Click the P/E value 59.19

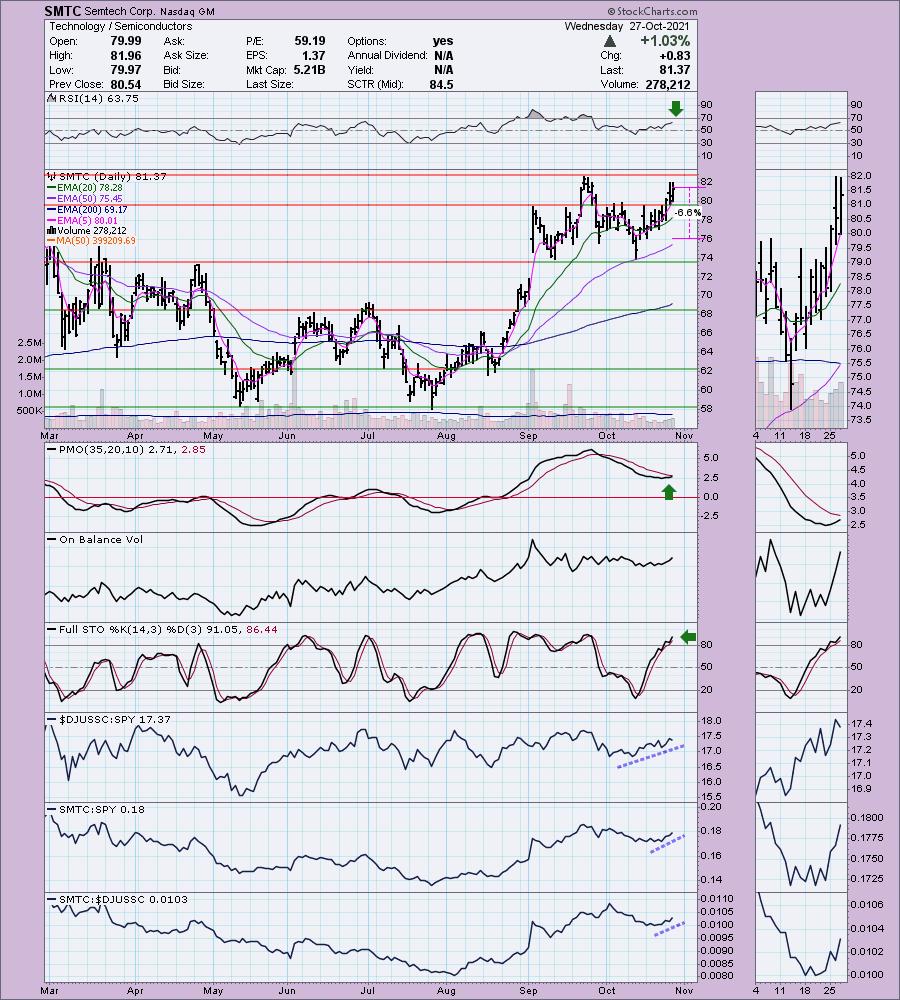coord(310,41)
